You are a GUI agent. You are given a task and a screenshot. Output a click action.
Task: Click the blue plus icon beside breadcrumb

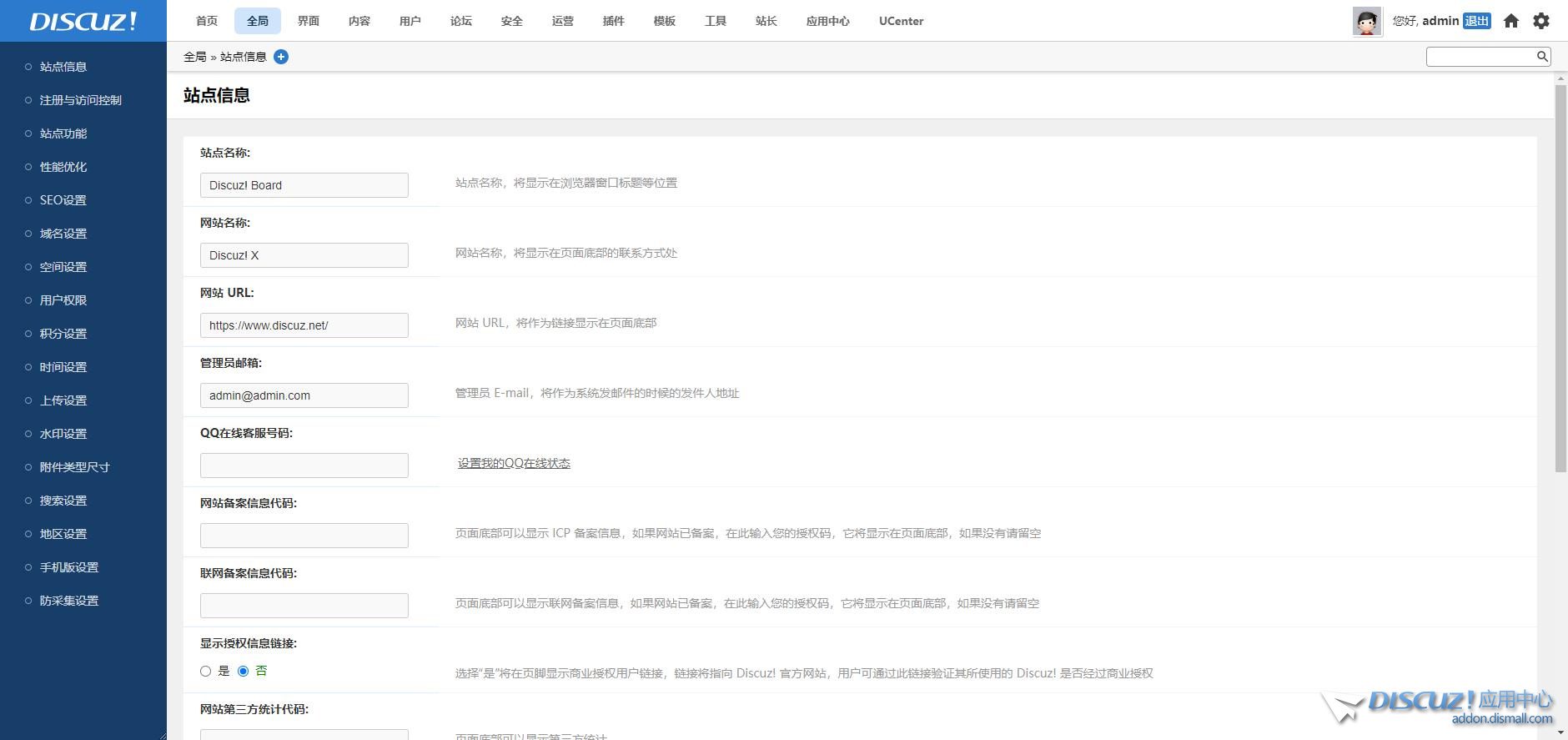281,57
